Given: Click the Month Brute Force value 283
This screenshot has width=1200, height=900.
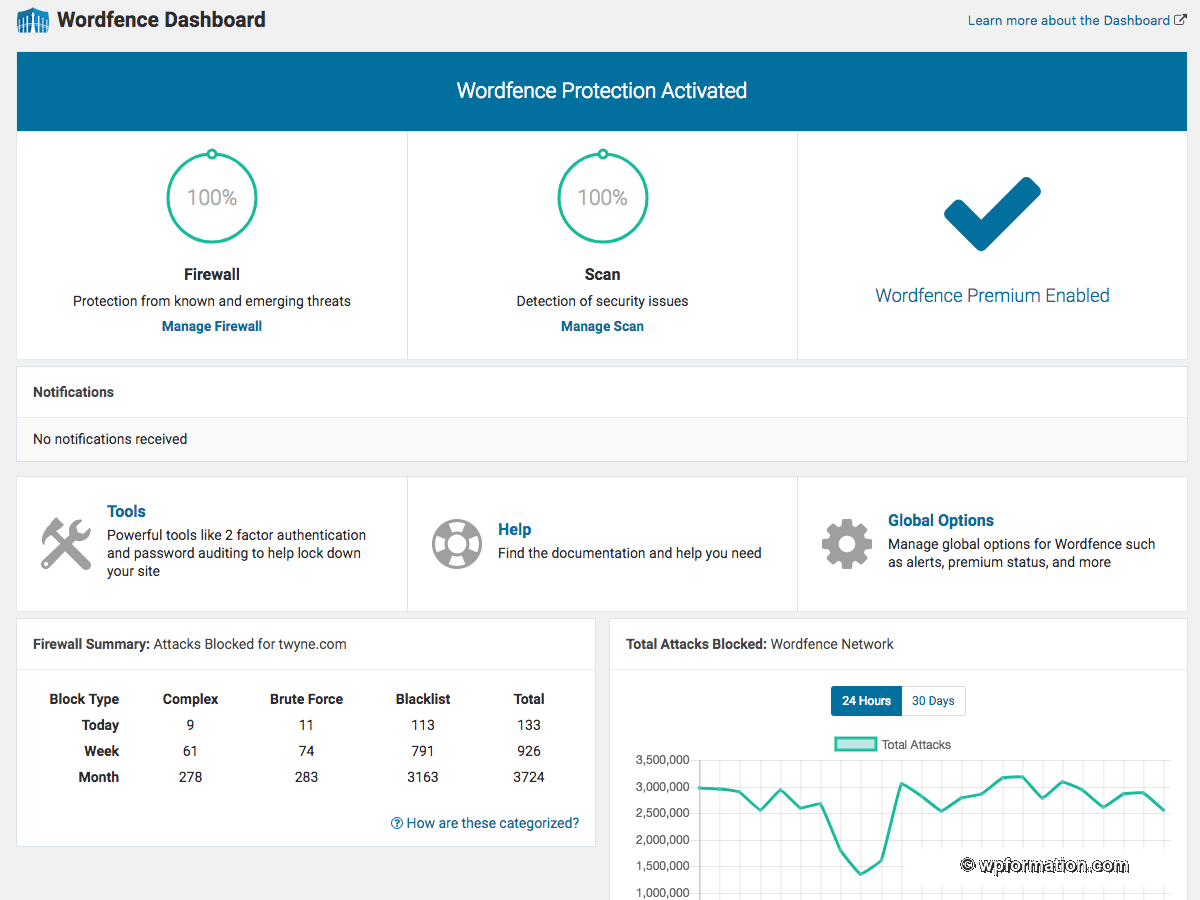Looking at the screenshot, I should 306,777.
